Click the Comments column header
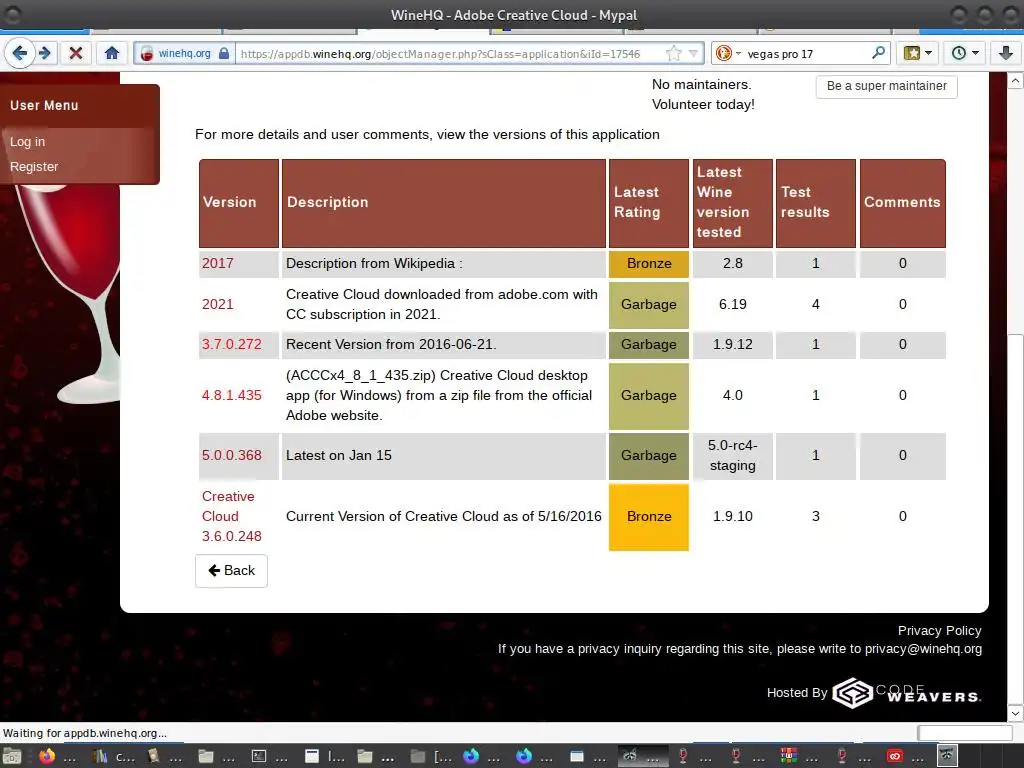 pos(903,202)
